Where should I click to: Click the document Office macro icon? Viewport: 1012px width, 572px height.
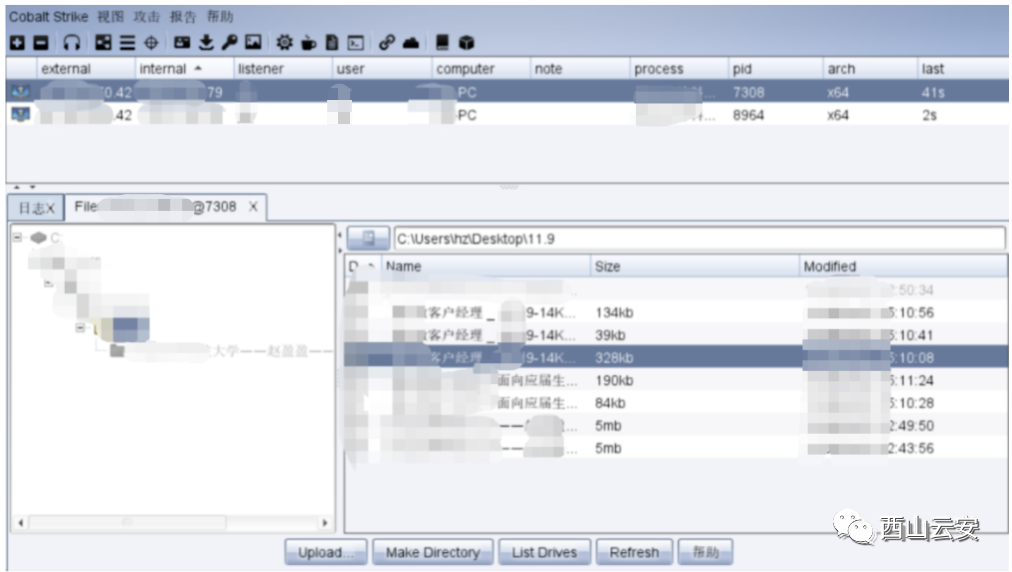click(x=332, y=43)
